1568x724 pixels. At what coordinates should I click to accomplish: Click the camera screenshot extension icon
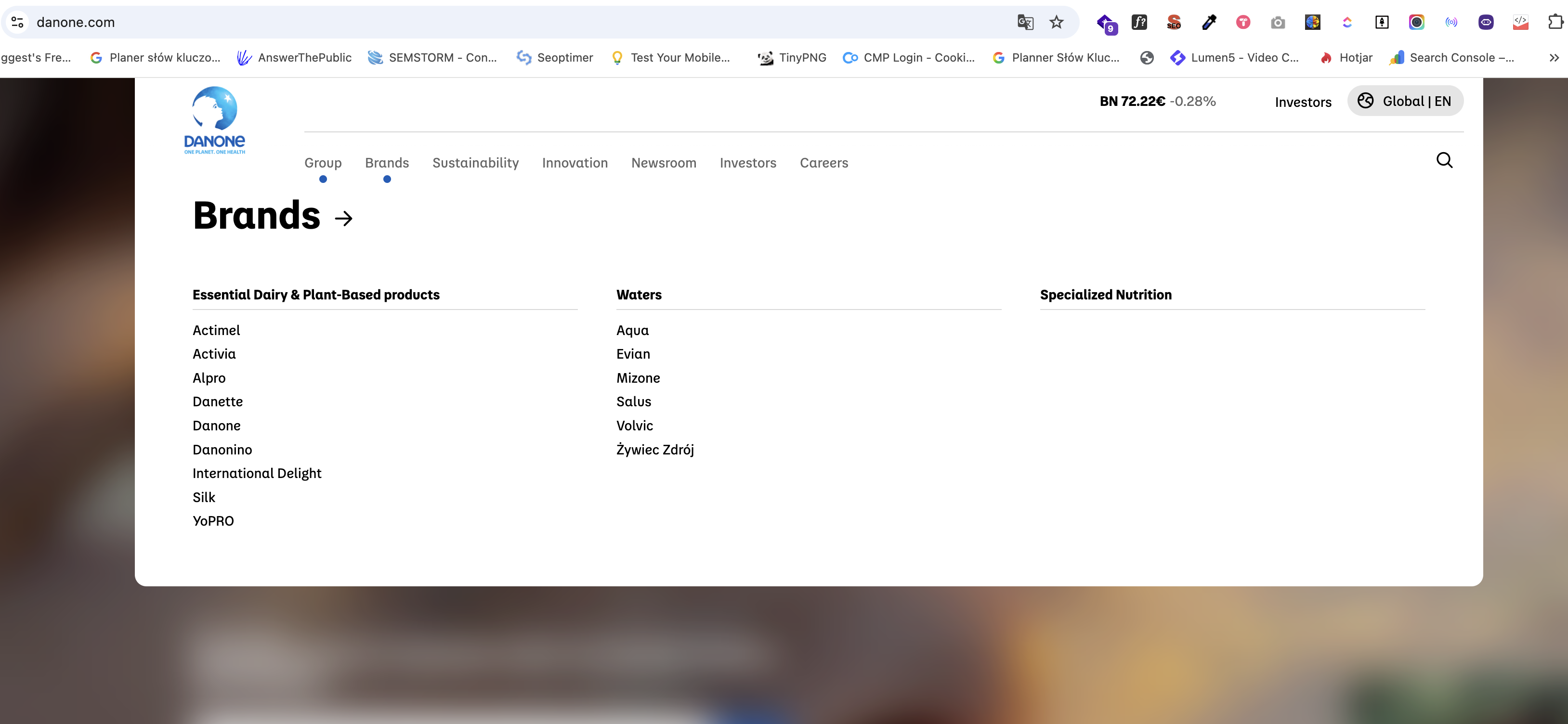point(1278,23)
